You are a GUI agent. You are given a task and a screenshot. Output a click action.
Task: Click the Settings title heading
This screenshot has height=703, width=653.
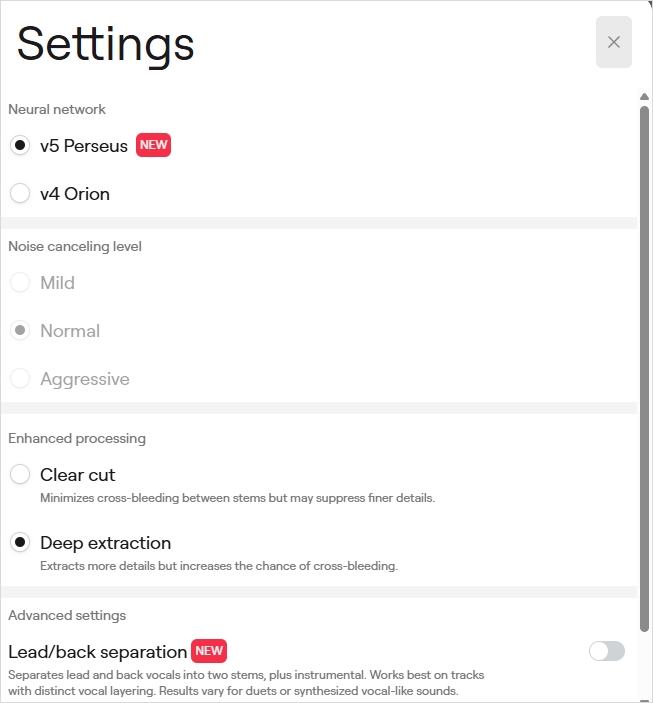[105, 44]
